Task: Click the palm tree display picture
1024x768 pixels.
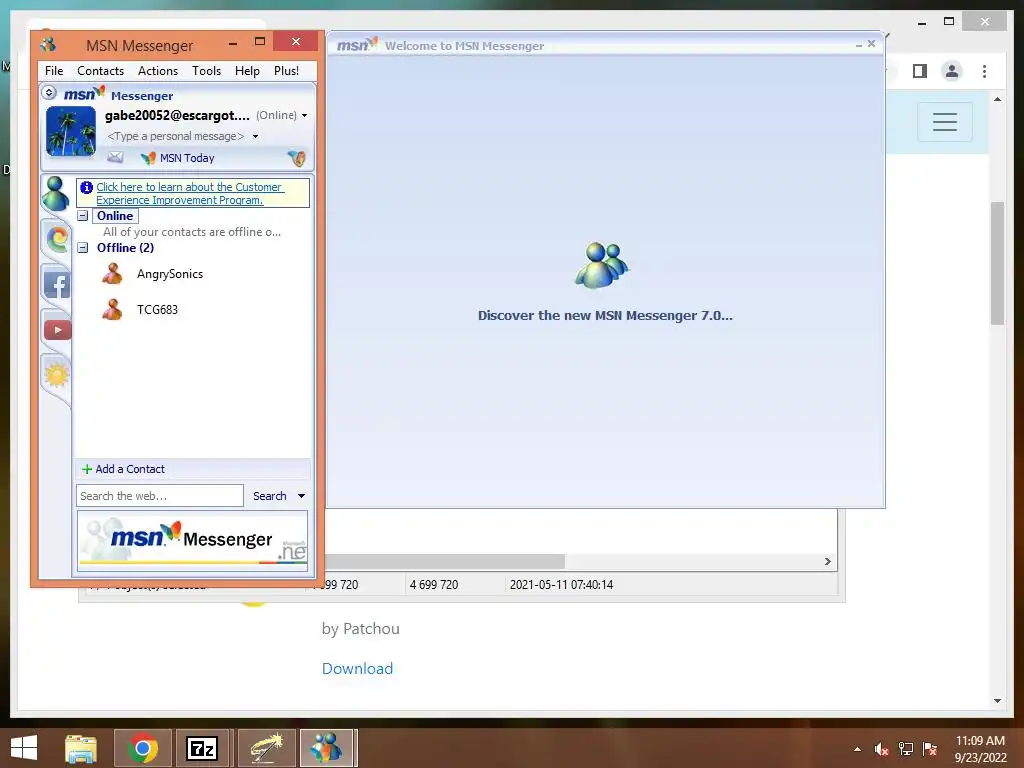Action: click(71, 131)
